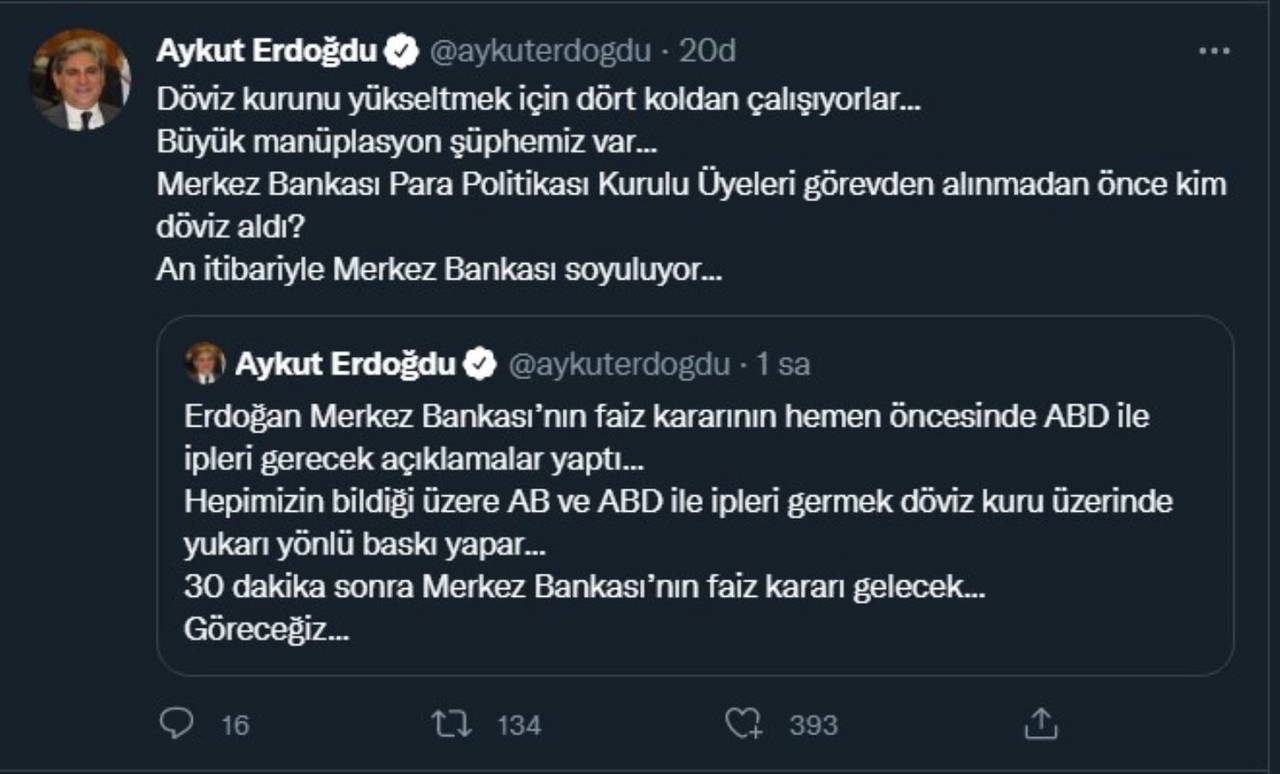
Task: Click the small avatar in the quoted tweet
Action: 205,364
